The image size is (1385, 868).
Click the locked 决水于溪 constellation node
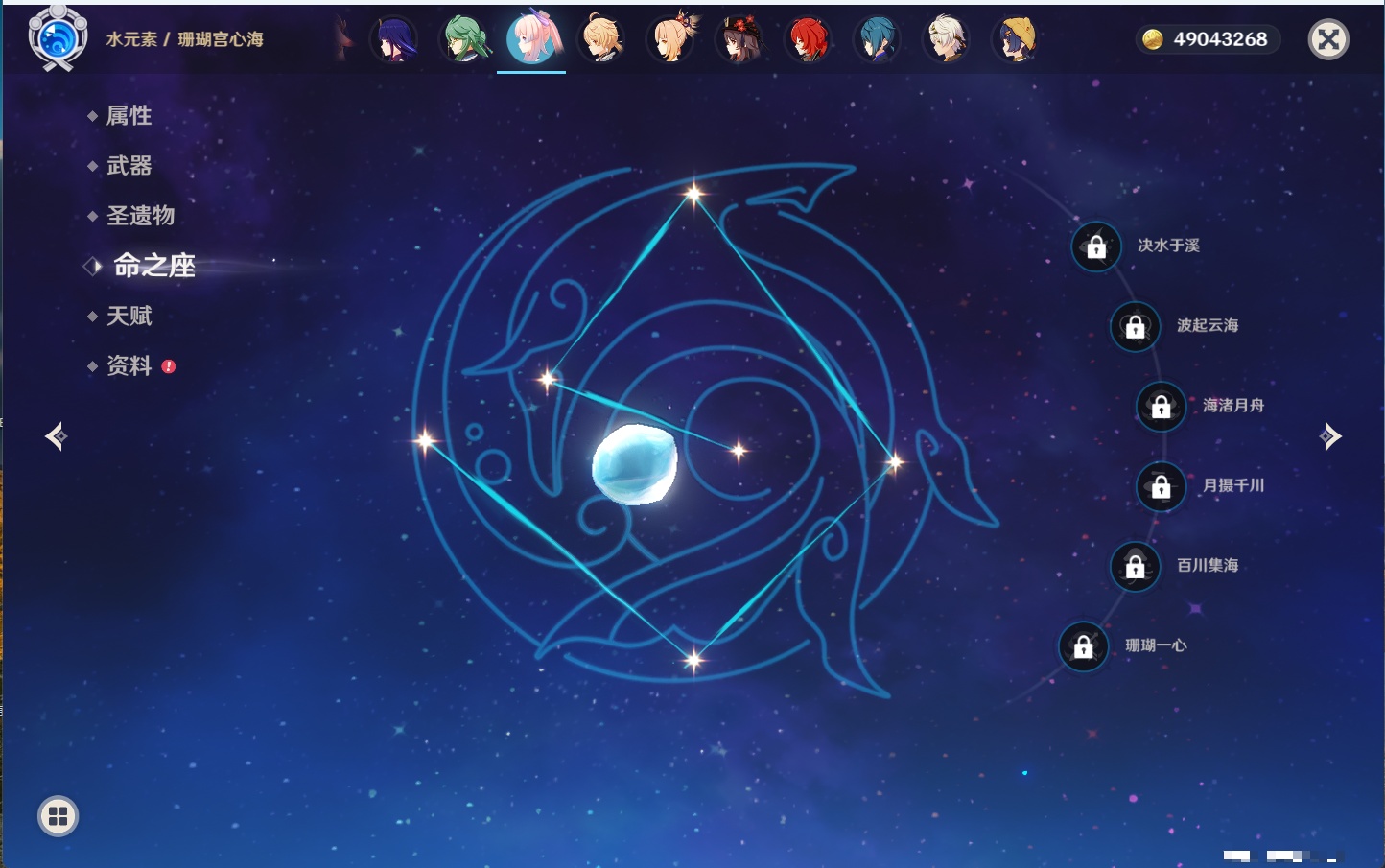tap(1096, 246)
